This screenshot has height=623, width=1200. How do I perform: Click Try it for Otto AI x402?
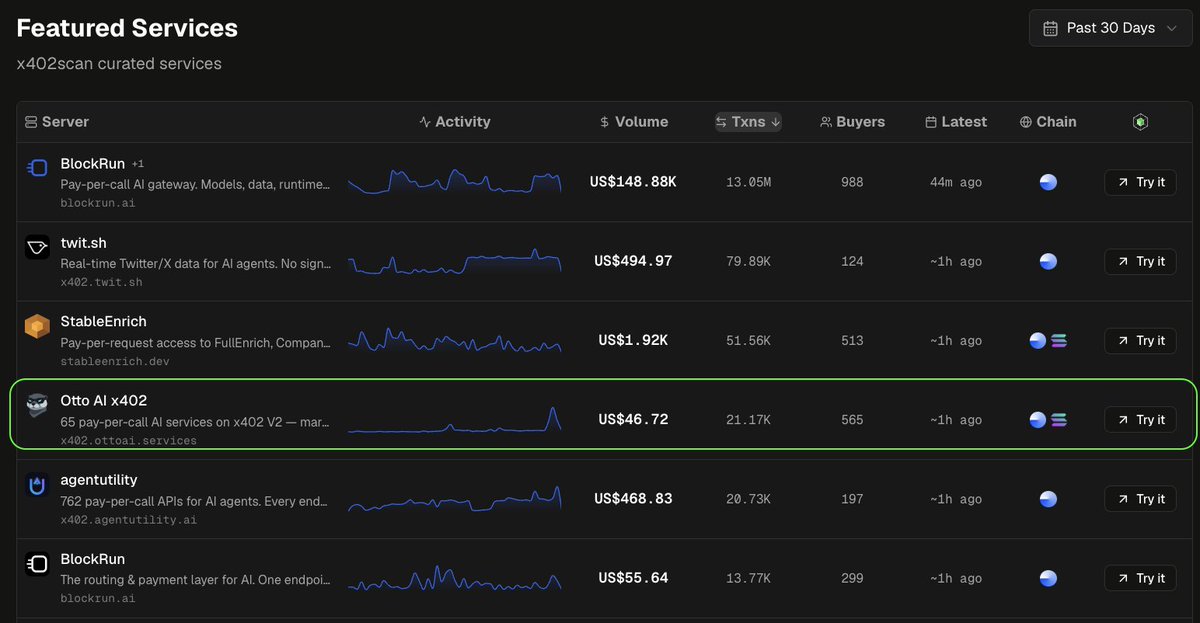tap(1140, 420)
